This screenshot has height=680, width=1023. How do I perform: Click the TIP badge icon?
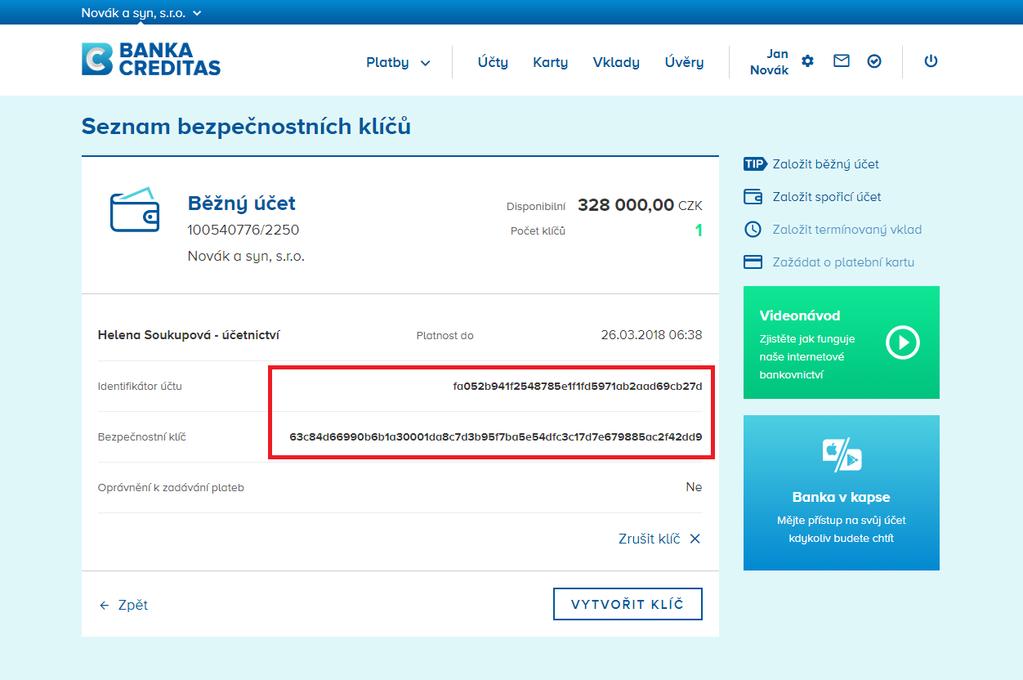click(x=755, y=164)
